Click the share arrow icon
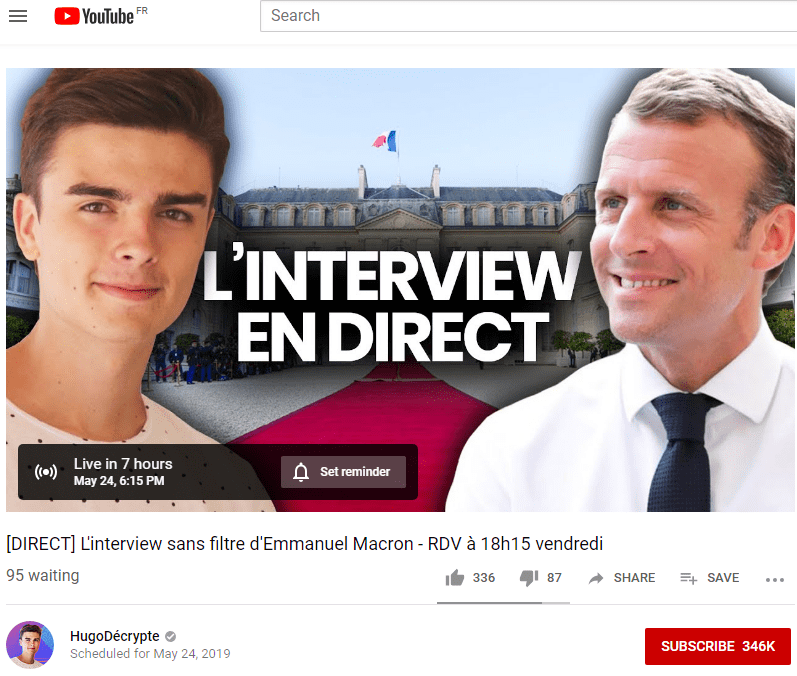Screen dimensions: 797x676 pos(596,578)
